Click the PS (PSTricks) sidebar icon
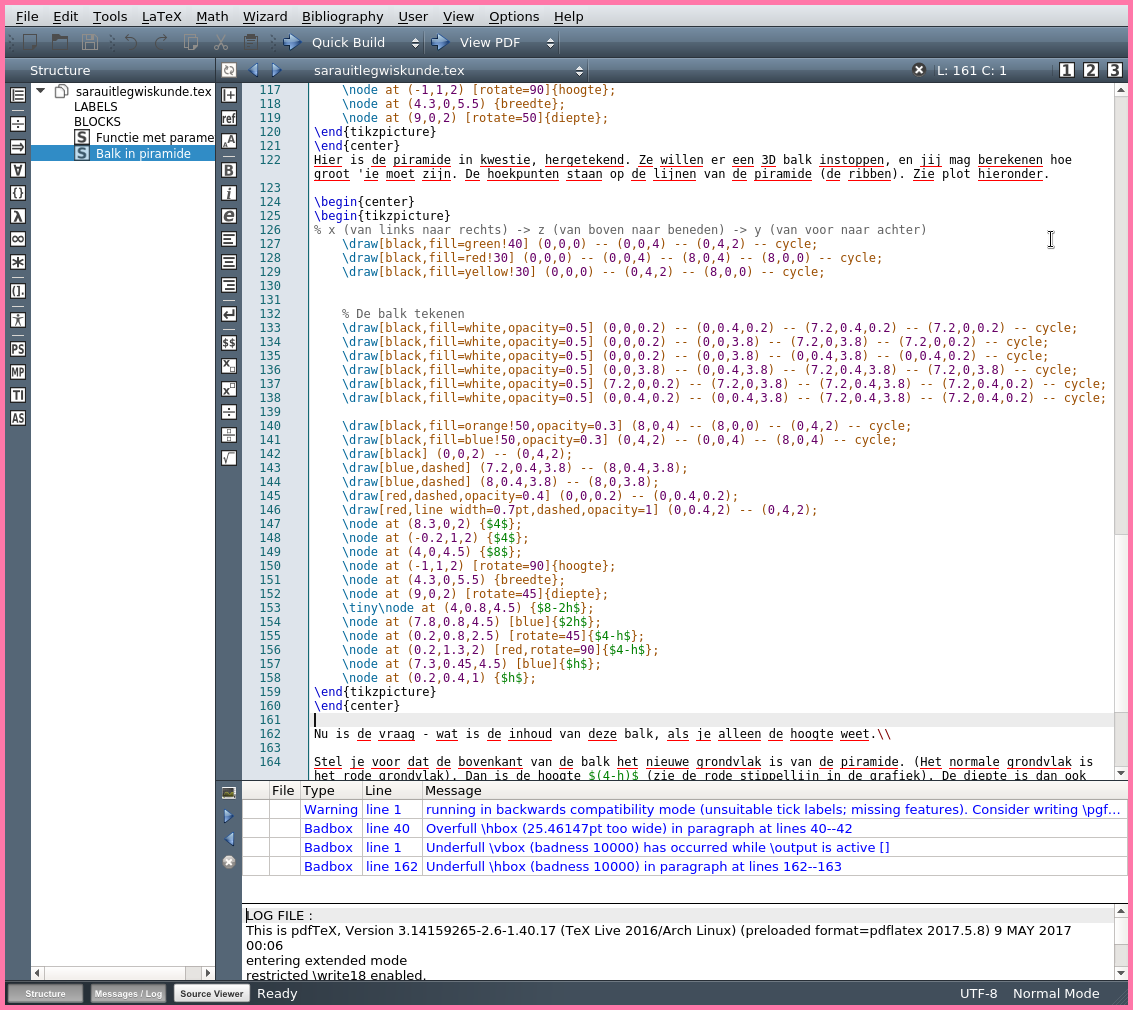This screenshot has height=1010, width=1133. (x=18, y=349)
